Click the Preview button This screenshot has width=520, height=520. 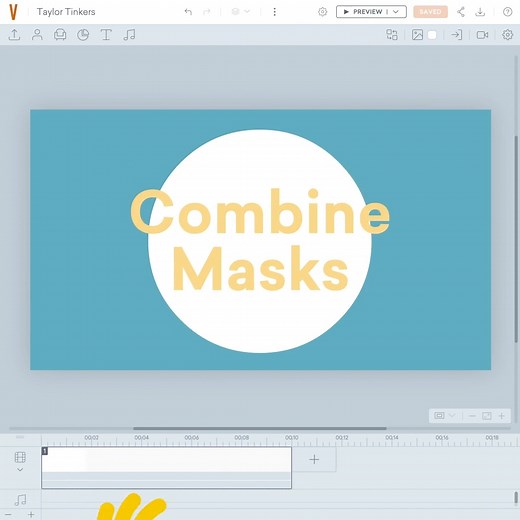point(363,12)
